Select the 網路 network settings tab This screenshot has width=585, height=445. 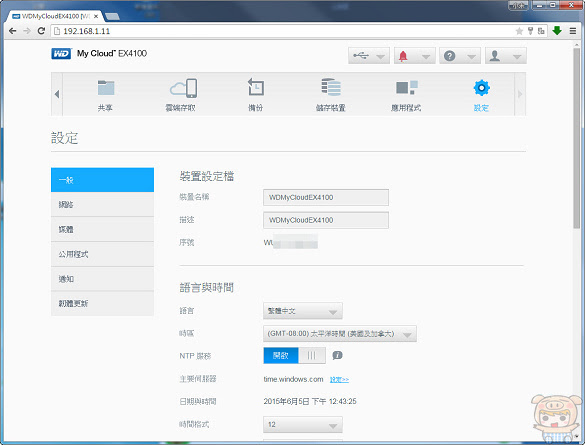click(x=102, y=204)
